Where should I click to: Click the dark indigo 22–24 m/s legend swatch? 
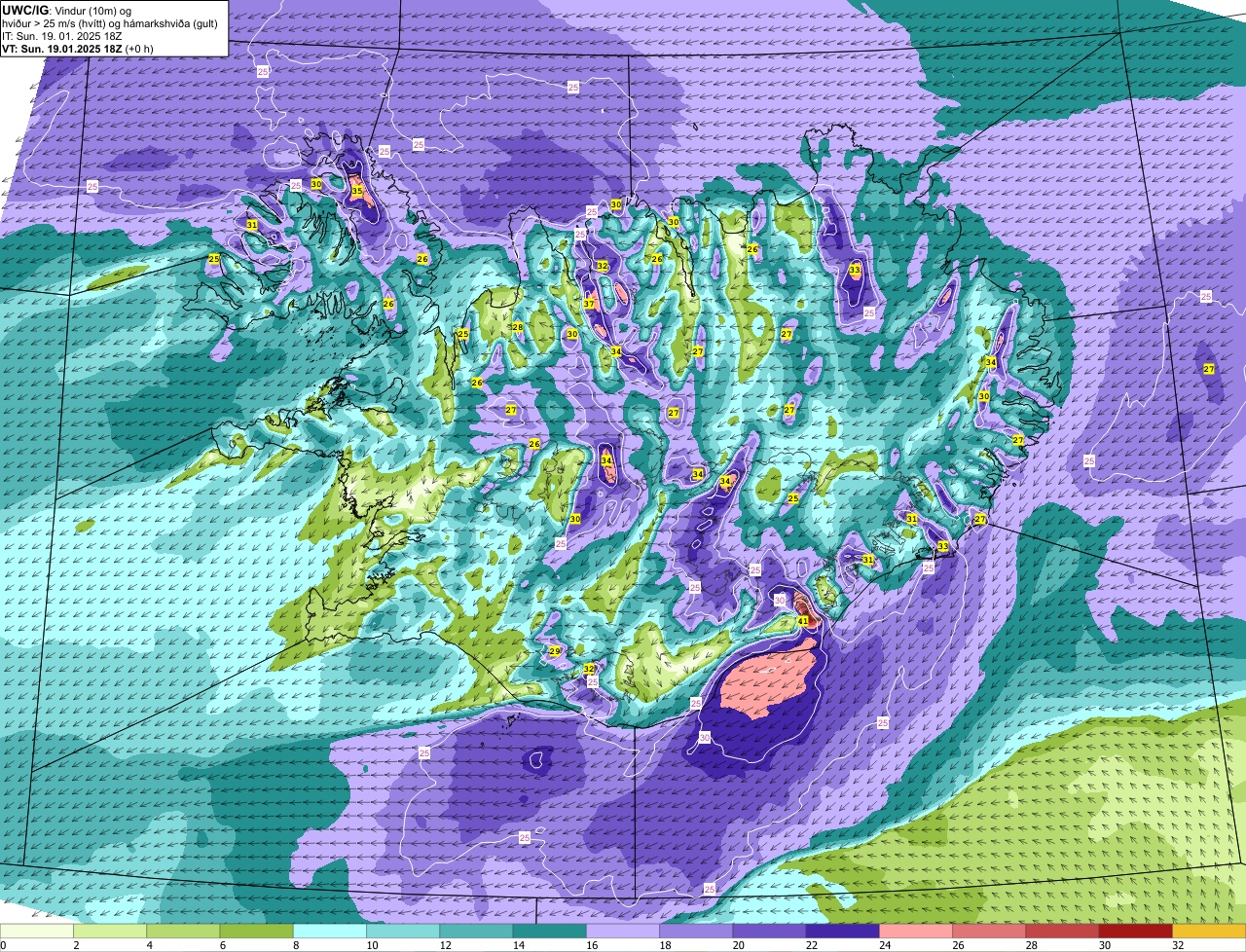pos(842,931)
